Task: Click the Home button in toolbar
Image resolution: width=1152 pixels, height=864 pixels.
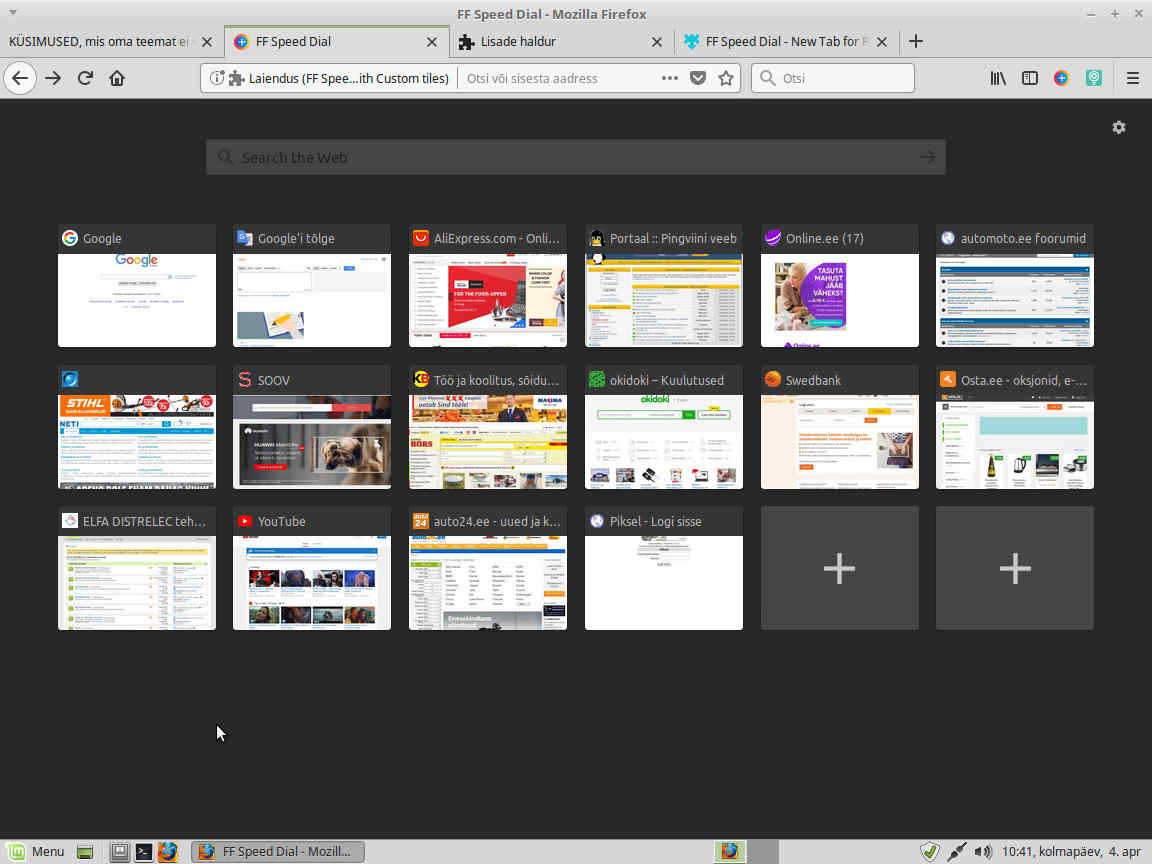Action: click(x=117, y=78)
